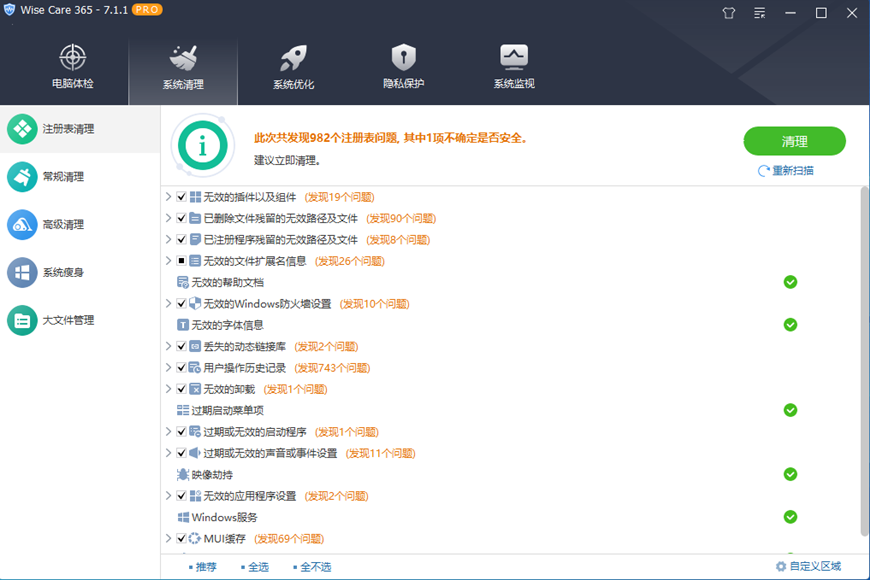This screenshot has width=870, height=580.
Task: Expand the 用户操作历史记录 row
Action: 168,367
